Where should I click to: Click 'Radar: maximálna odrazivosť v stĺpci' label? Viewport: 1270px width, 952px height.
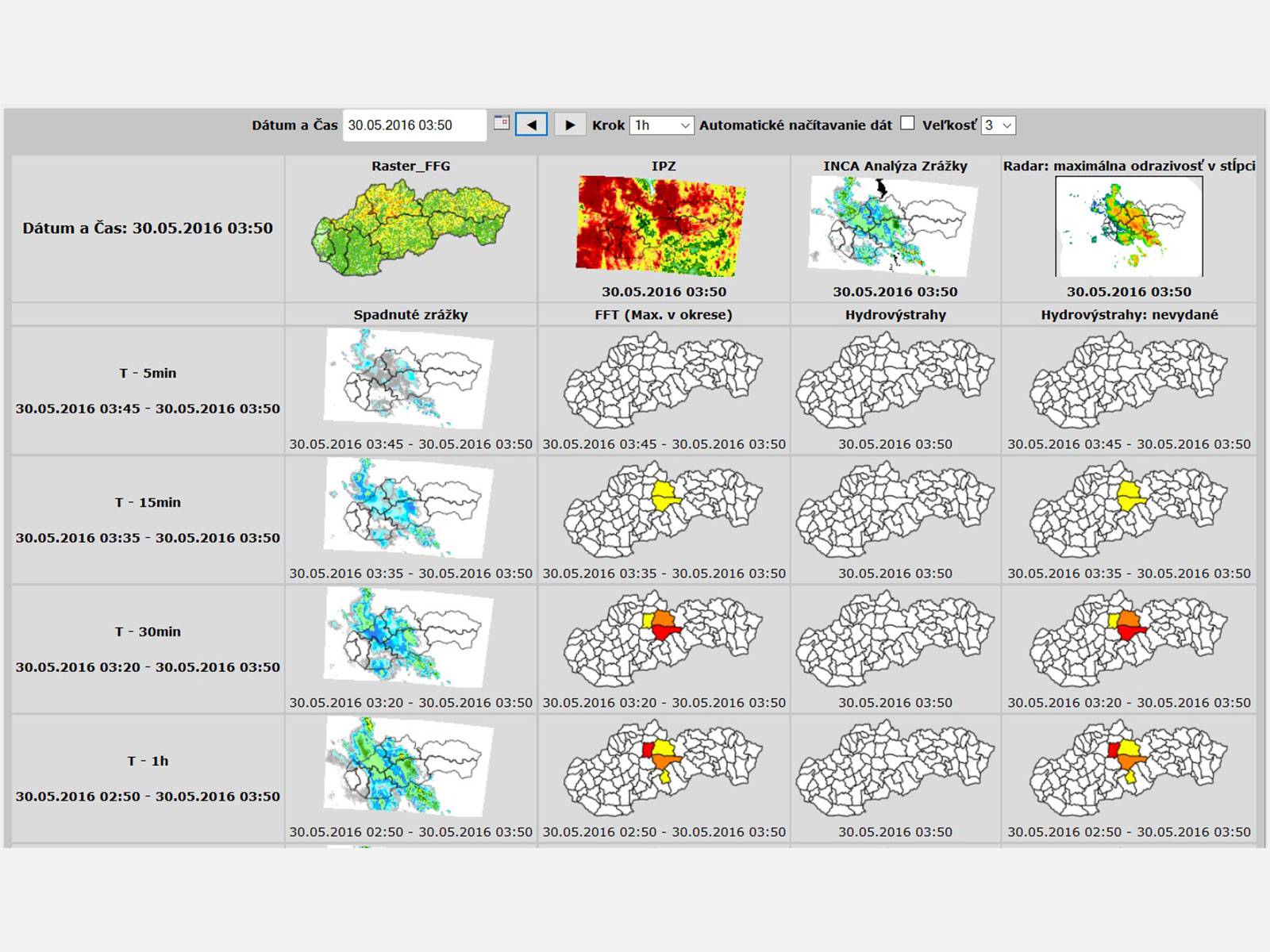point(1129,166)
